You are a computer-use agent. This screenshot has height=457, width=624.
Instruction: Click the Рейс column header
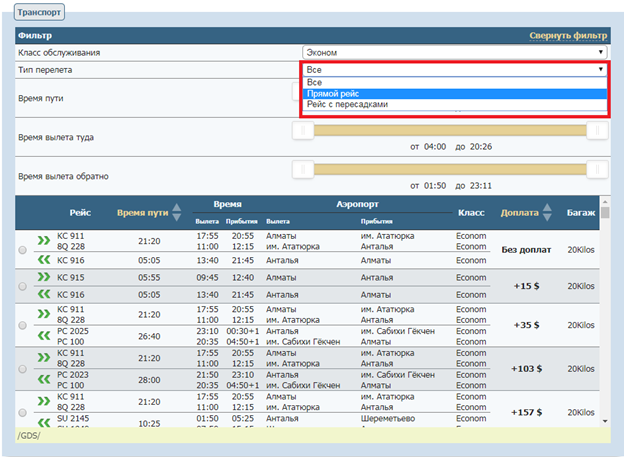[80, 213]
